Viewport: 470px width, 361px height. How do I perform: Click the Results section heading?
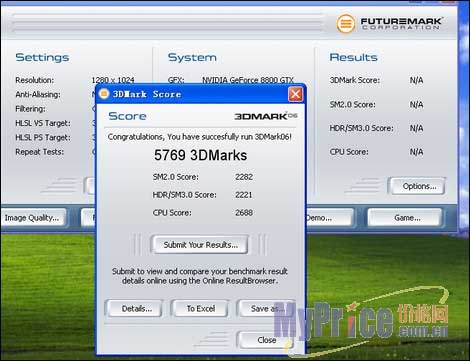353,57
